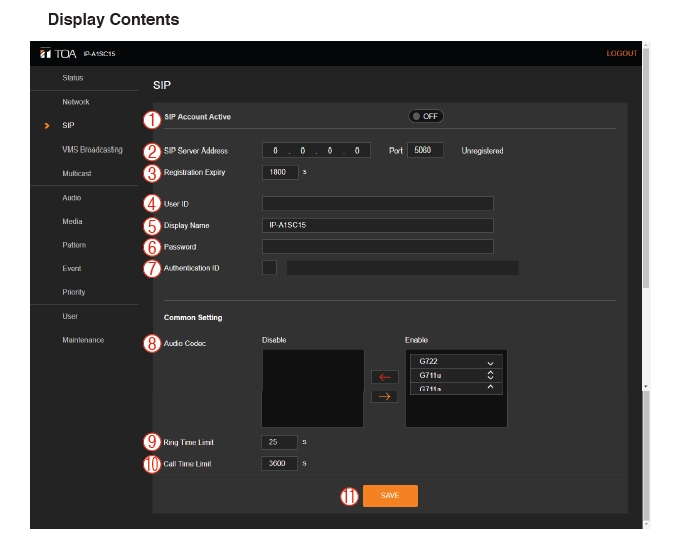Click the up/down chevrons on G711u codec

490,375
